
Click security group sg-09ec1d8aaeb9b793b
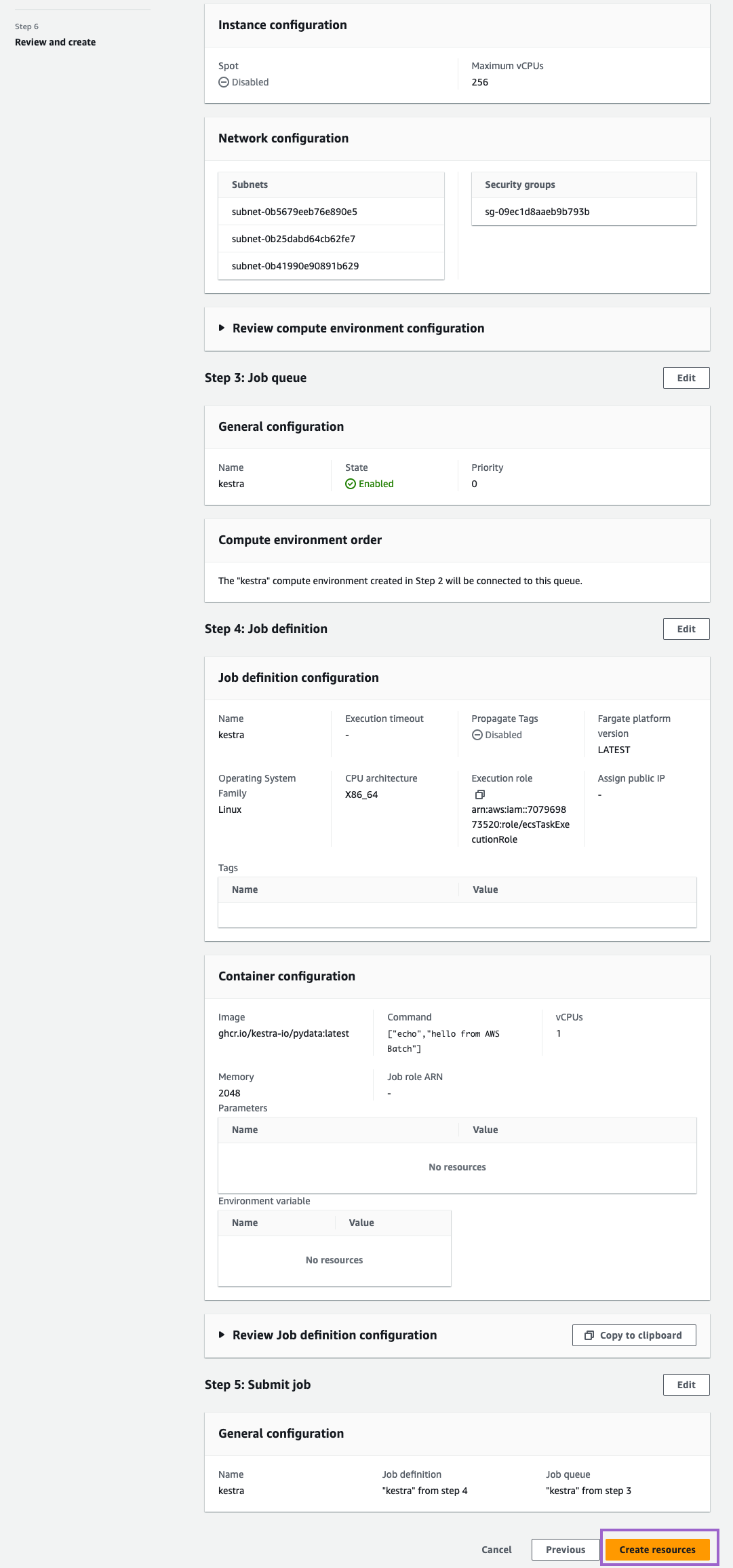coord(537,212)
